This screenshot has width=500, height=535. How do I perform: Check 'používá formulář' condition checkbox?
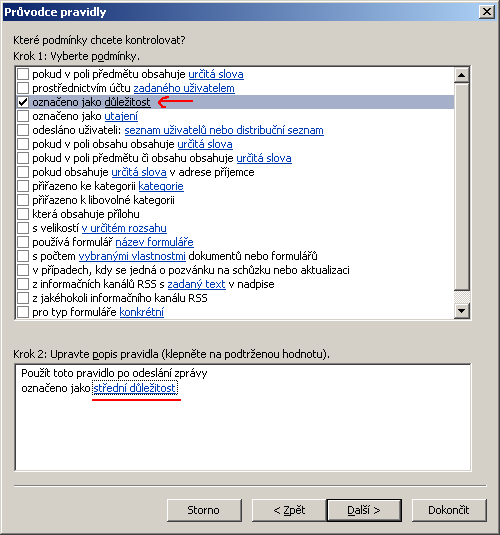(23, 242)
